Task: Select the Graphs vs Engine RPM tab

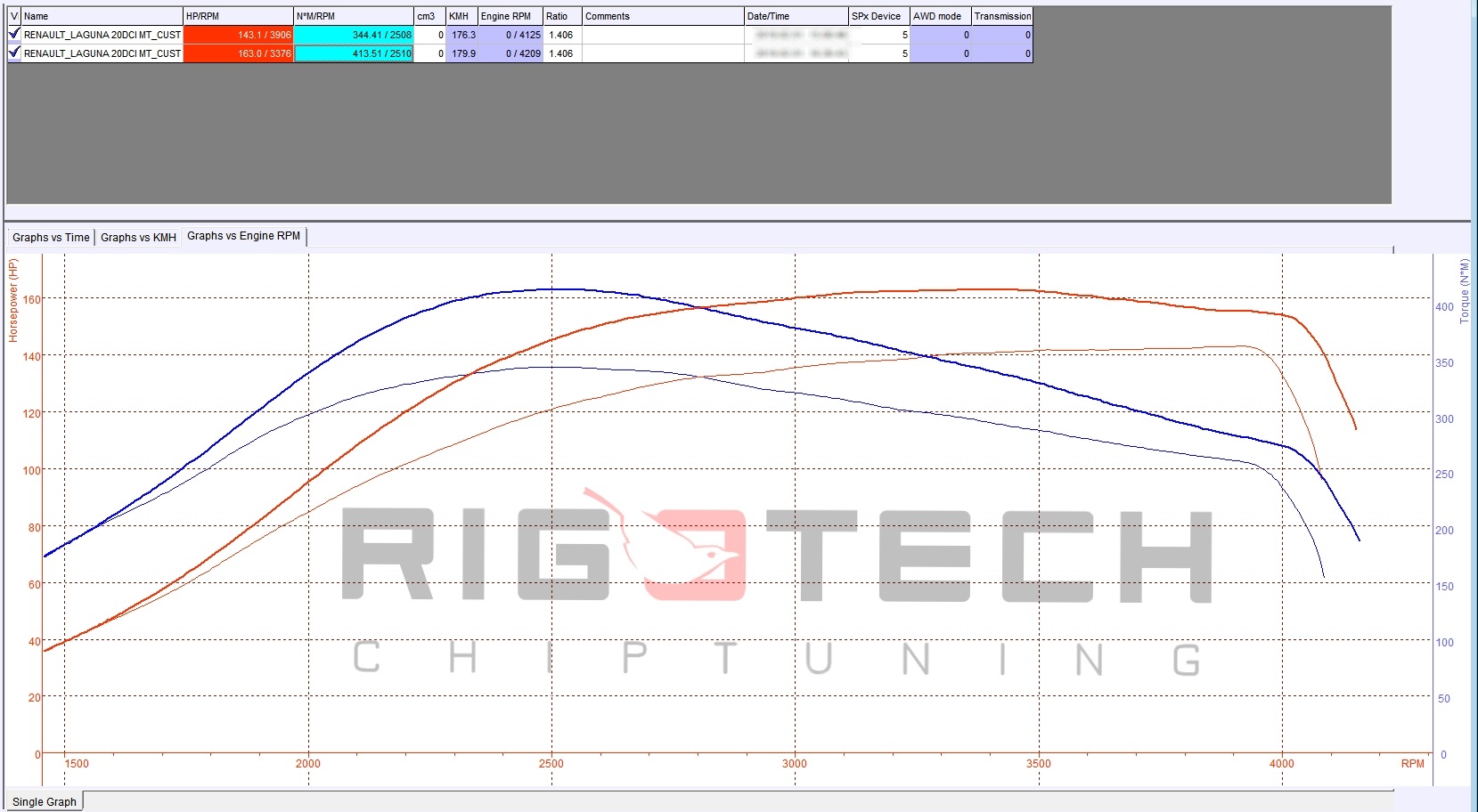Action: pos(244,236)
